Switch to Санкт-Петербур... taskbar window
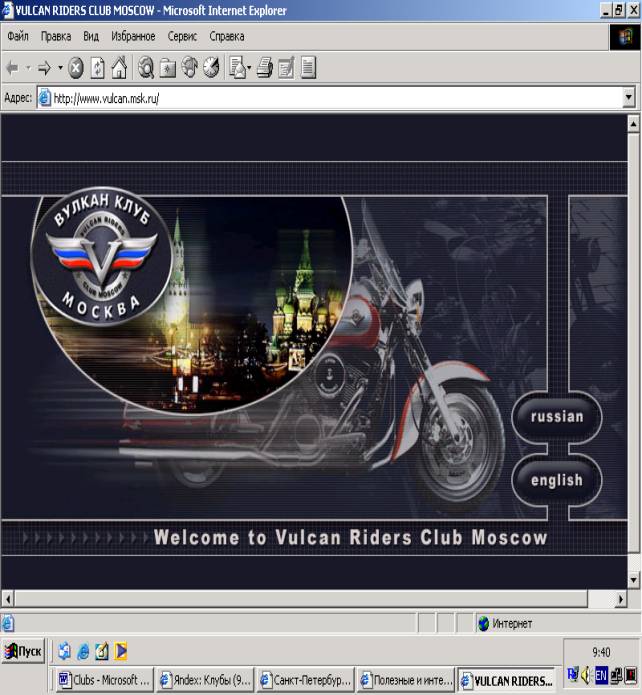The height and width of the screenshot is (695, 642). (306, 680)
